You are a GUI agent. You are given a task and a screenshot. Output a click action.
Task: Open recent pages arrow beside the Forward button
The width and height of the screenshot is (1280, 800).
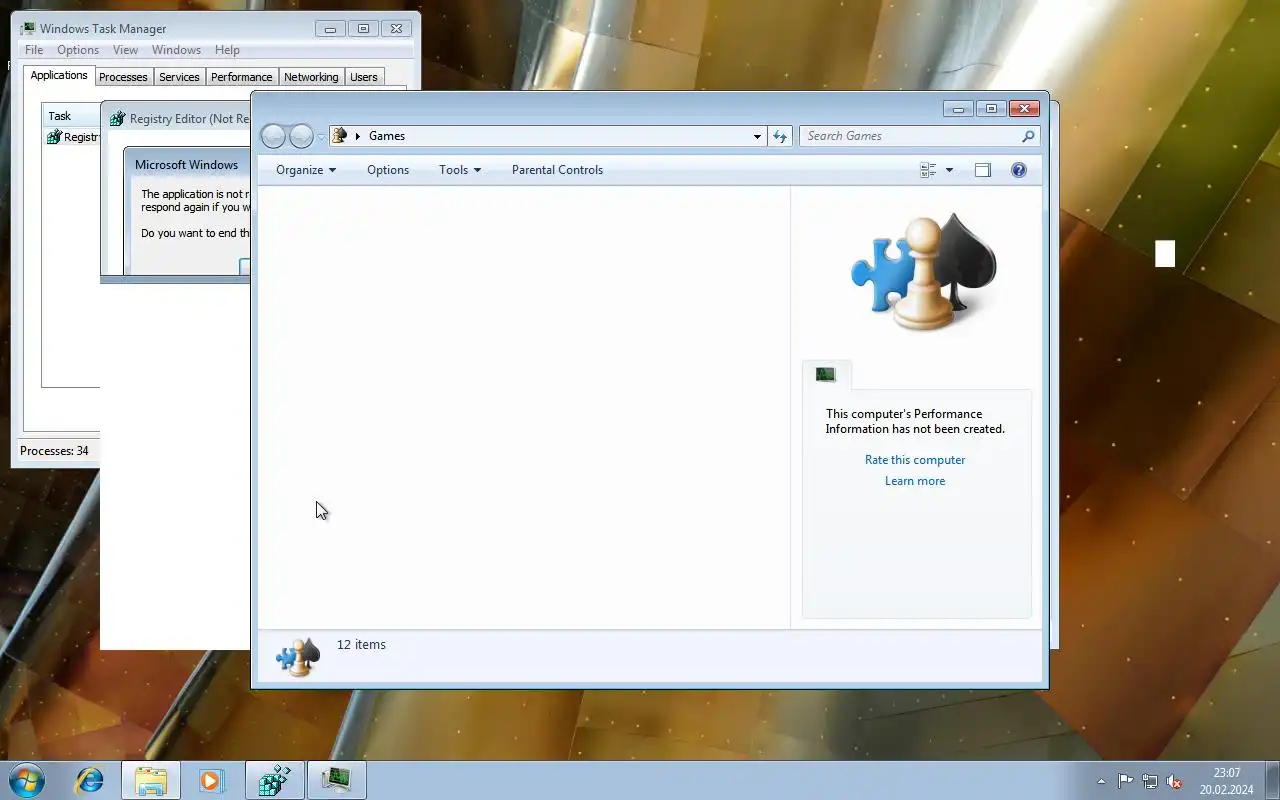(321, 137)
